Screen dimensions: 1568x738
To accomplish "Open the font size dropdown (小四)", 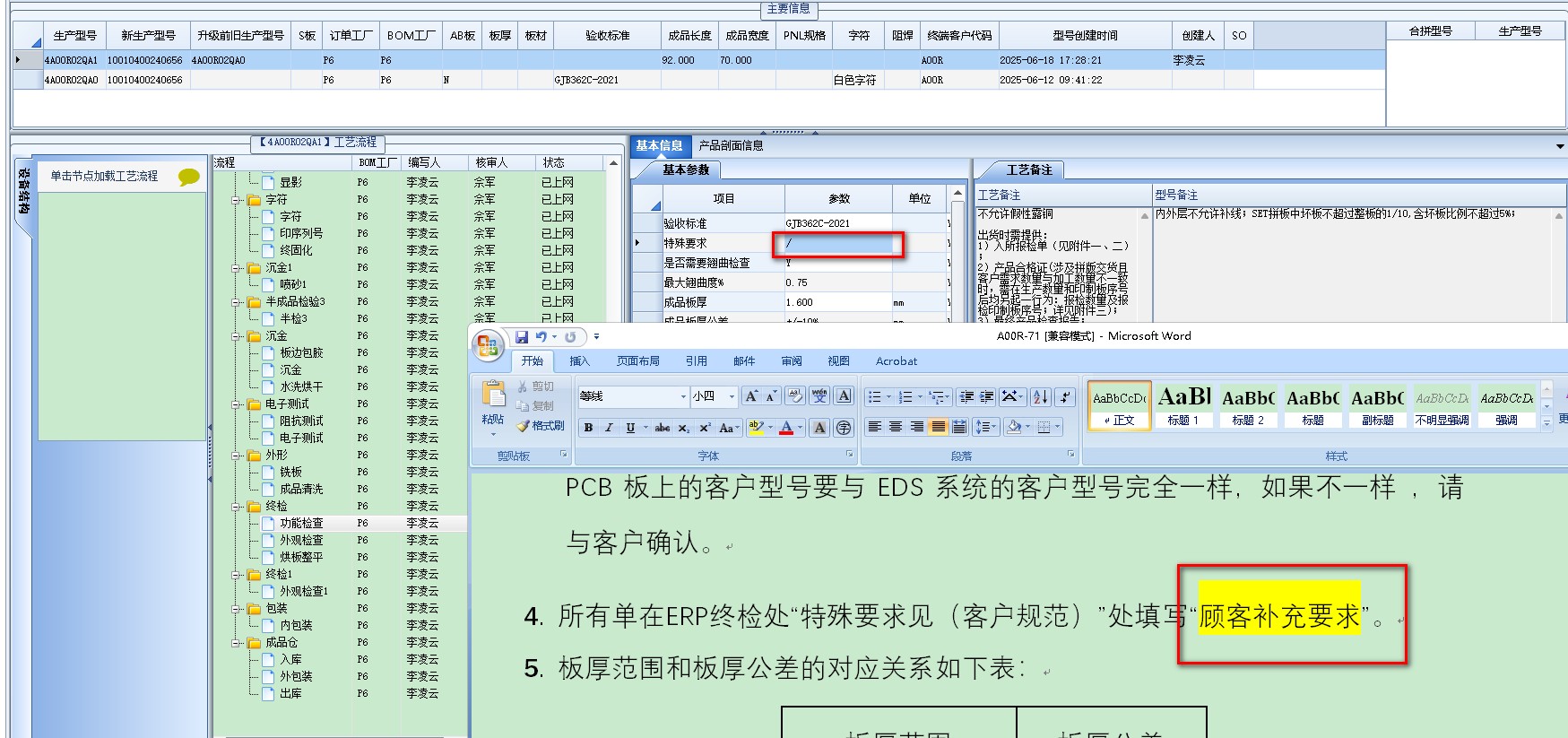I will tap(732, 396).
